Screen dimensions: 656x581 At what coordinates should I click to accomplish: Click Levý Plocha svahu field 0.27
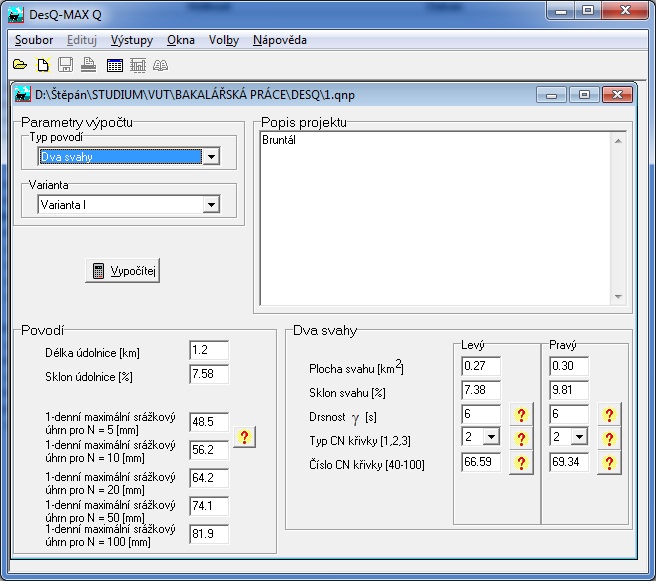[481, 366]
